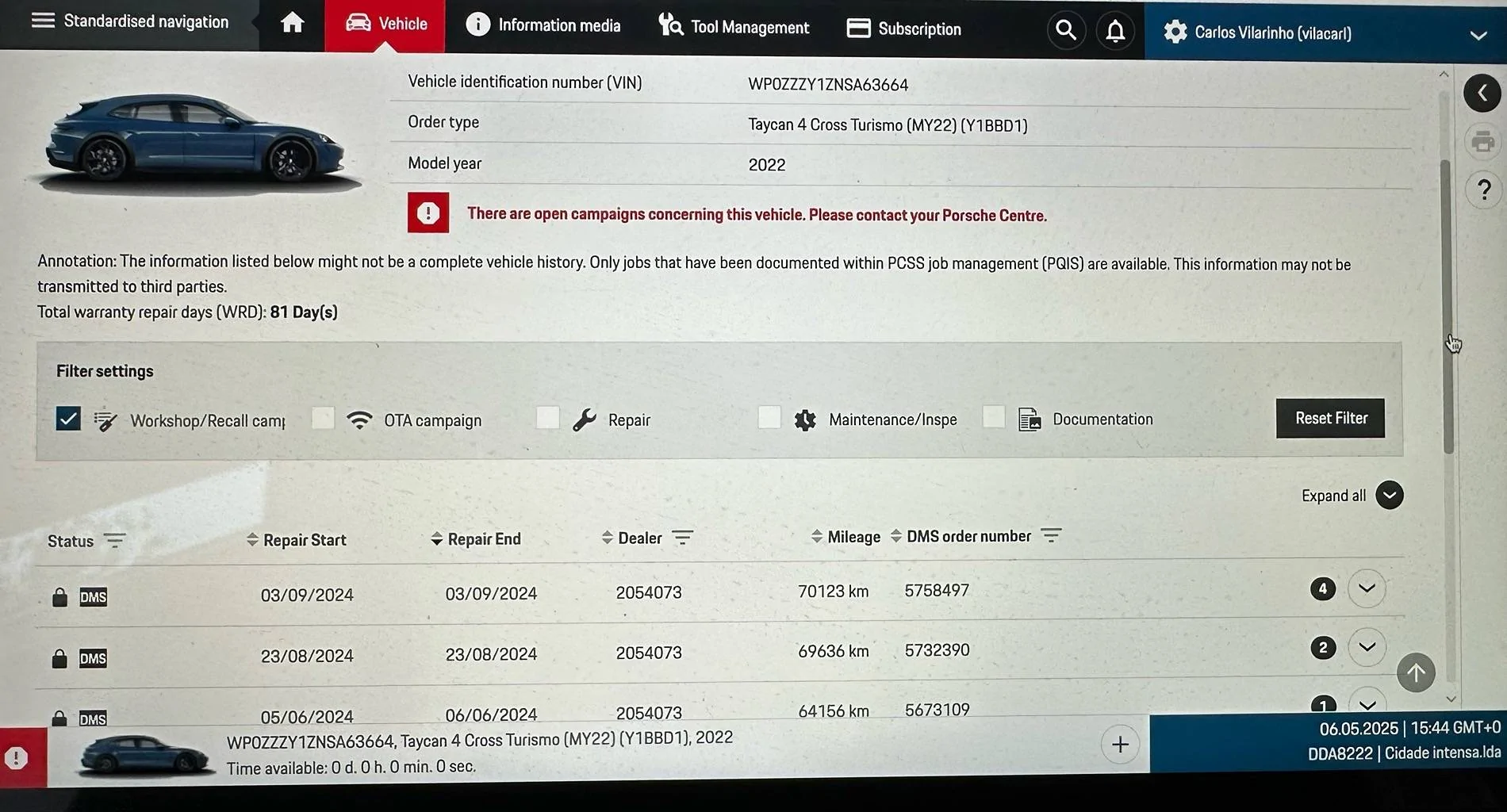
Task: Click the red alert icon in bottom bar
Action: point(17,758)
